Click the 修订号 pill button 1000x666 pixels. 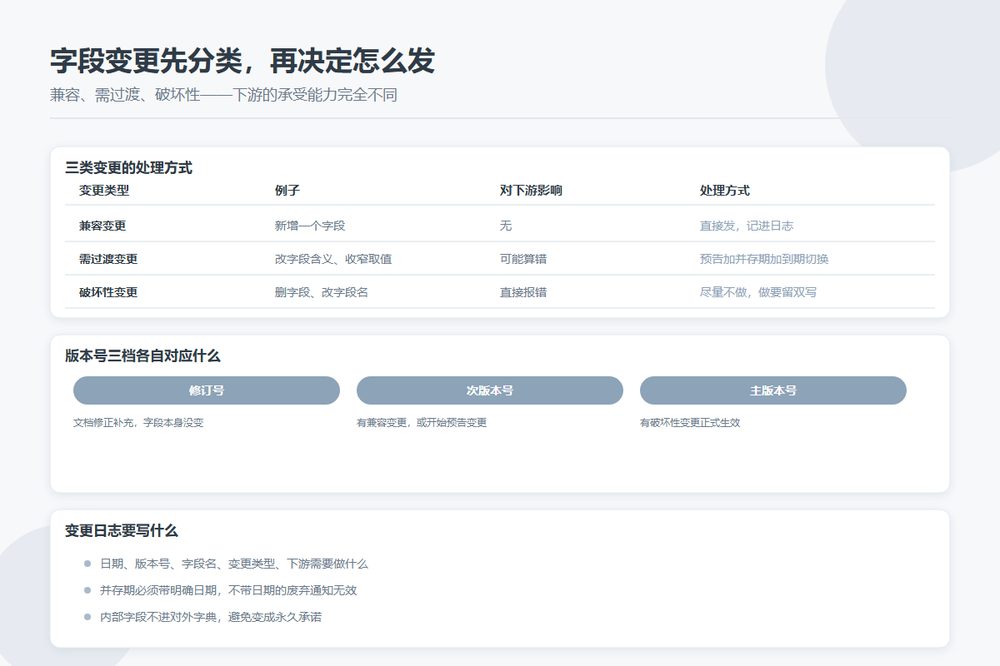[206, 390]
